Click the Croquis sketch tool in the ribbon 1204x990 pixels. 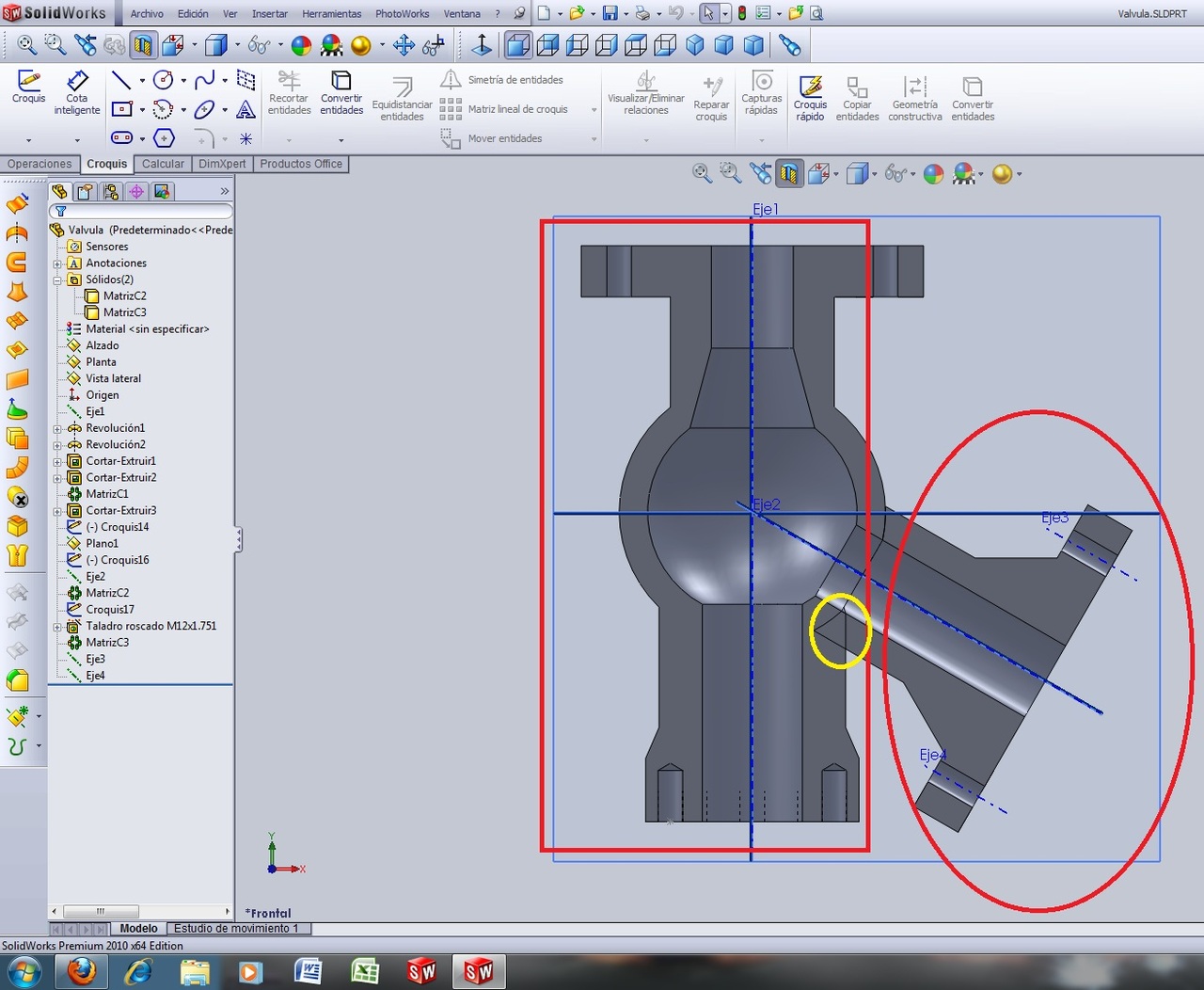[28, 87]
